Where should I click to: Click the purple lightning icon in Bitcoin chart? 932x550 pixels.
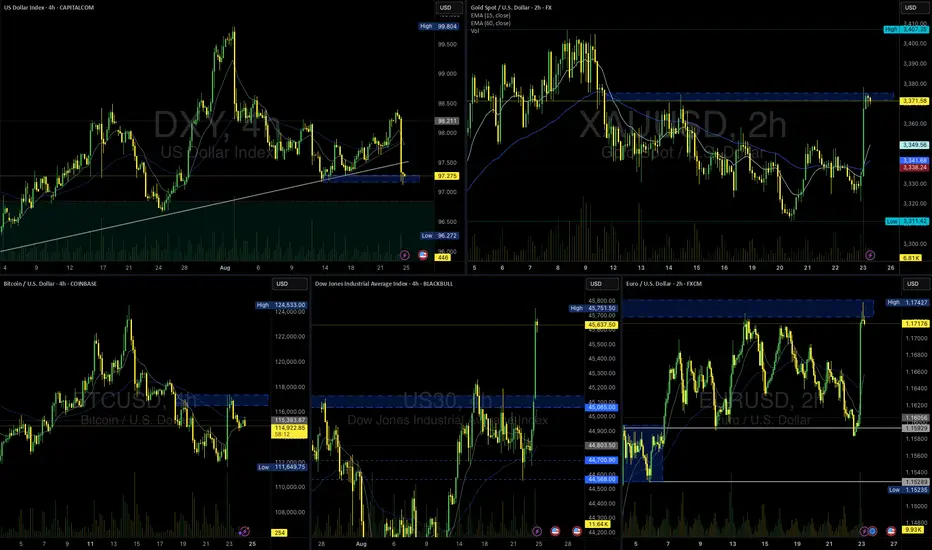(244, 531)
